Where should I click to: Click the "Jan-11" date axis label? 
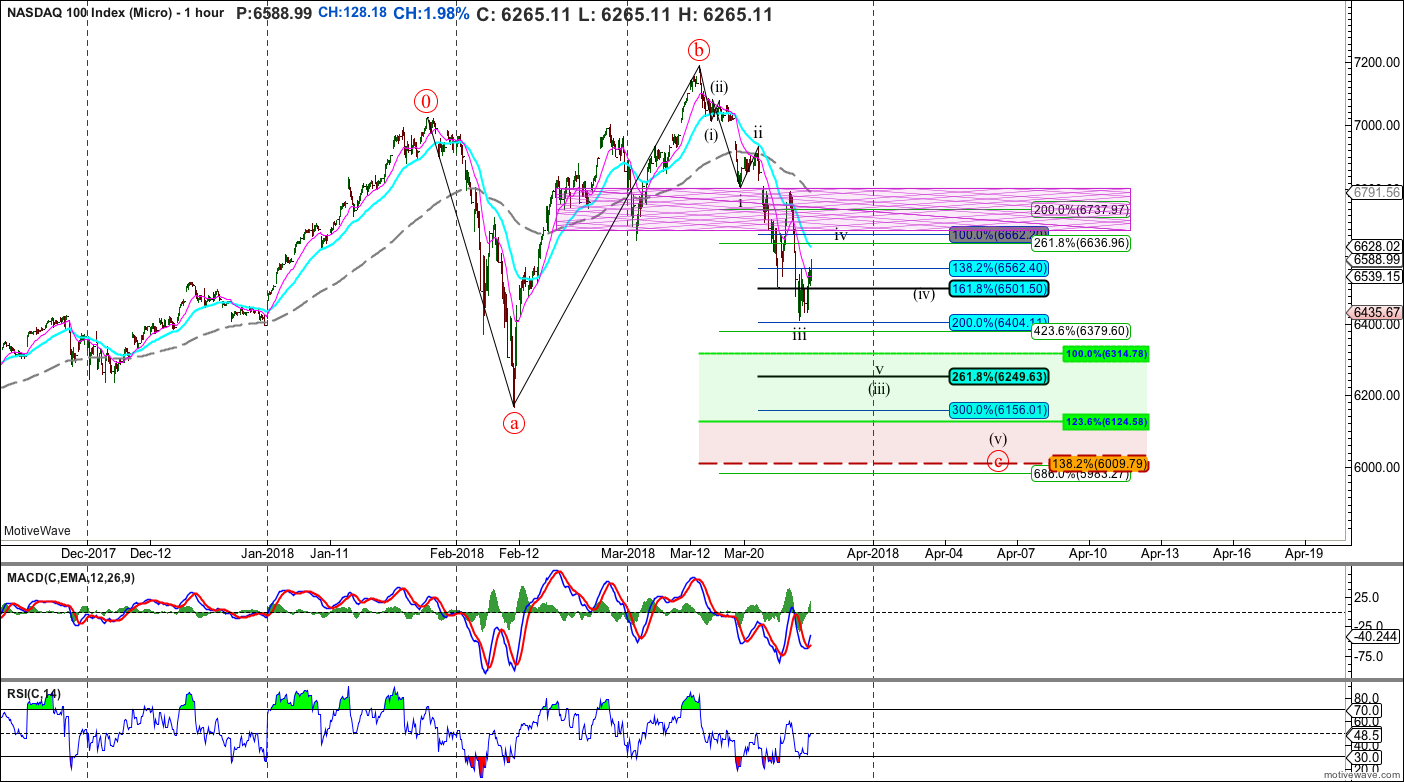[x=328, y=552]
